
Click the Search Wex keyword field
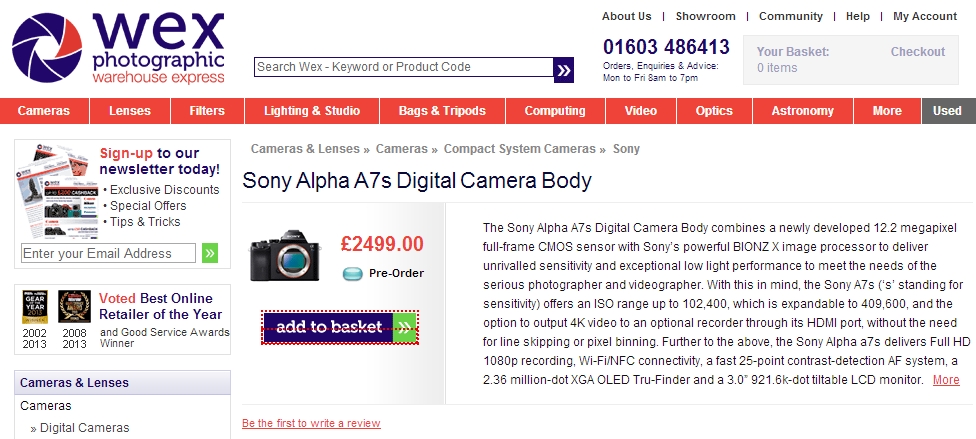(x=402, y=68)
